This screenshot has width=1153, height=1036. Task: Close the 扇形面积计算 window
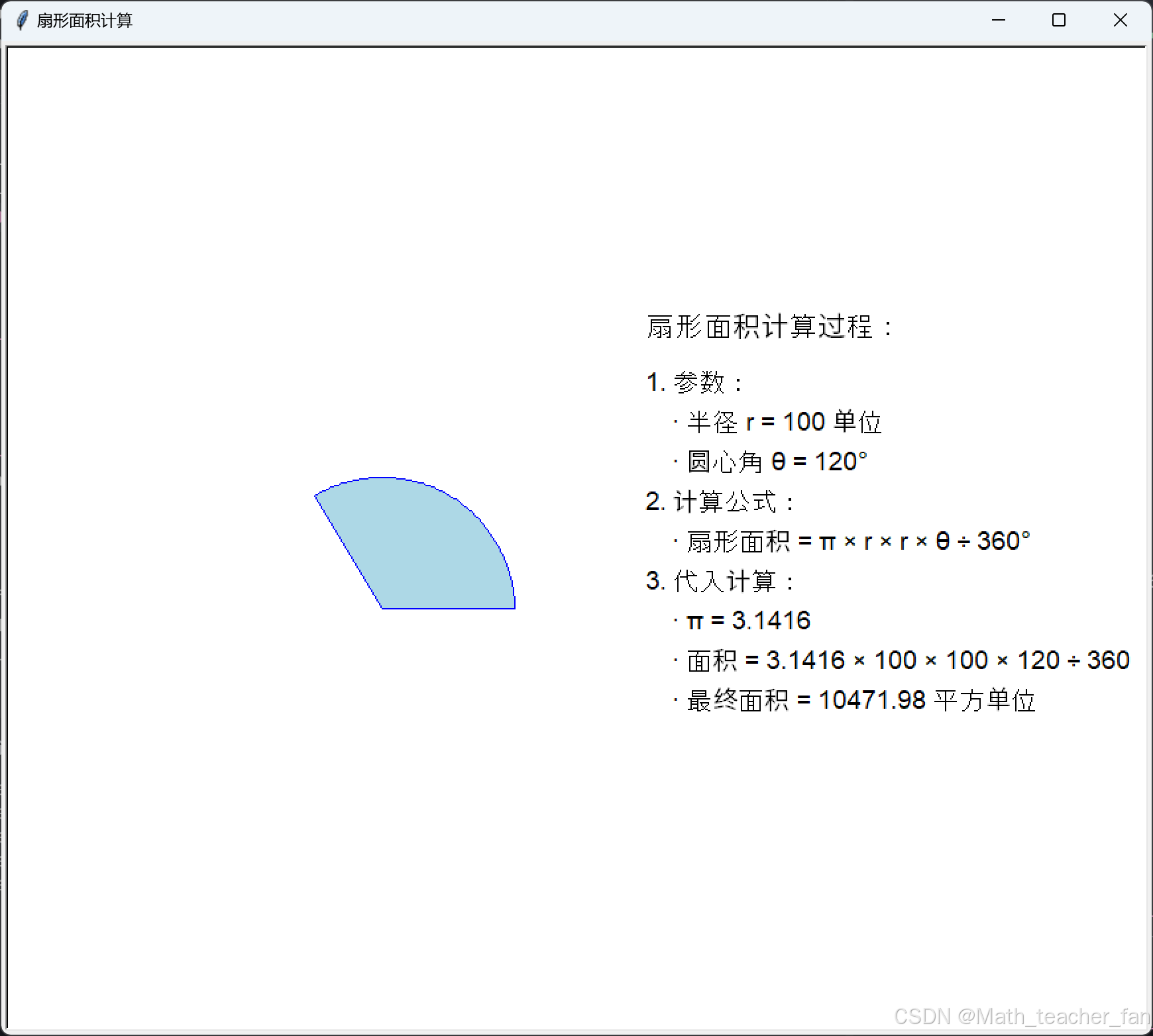click(1120, 21)
